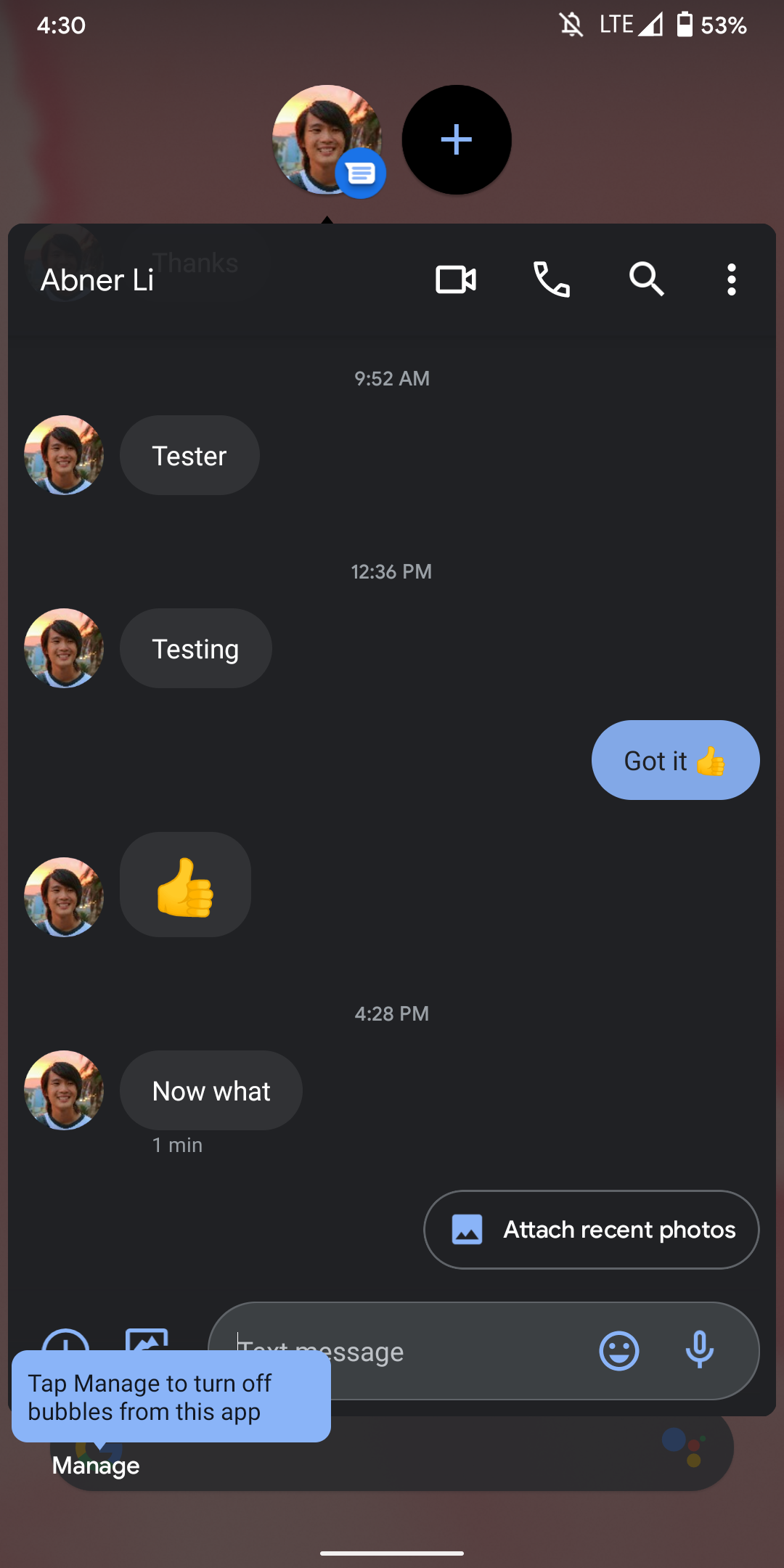Tap the phone call icon

point(552,279)
